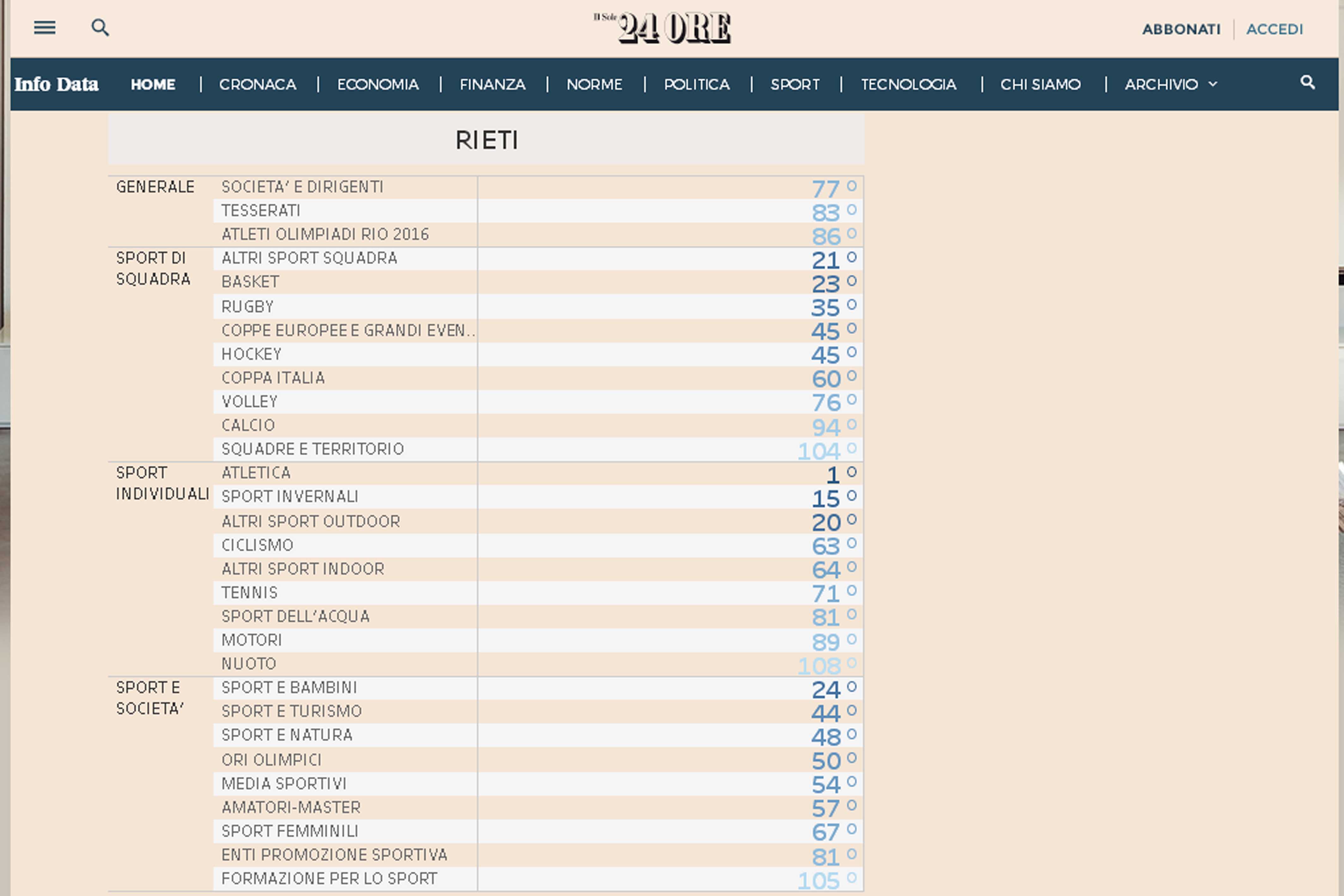Click the circle marker next to NUOTO 108
Screen dimensions: 1344x896
coord(852,663)
